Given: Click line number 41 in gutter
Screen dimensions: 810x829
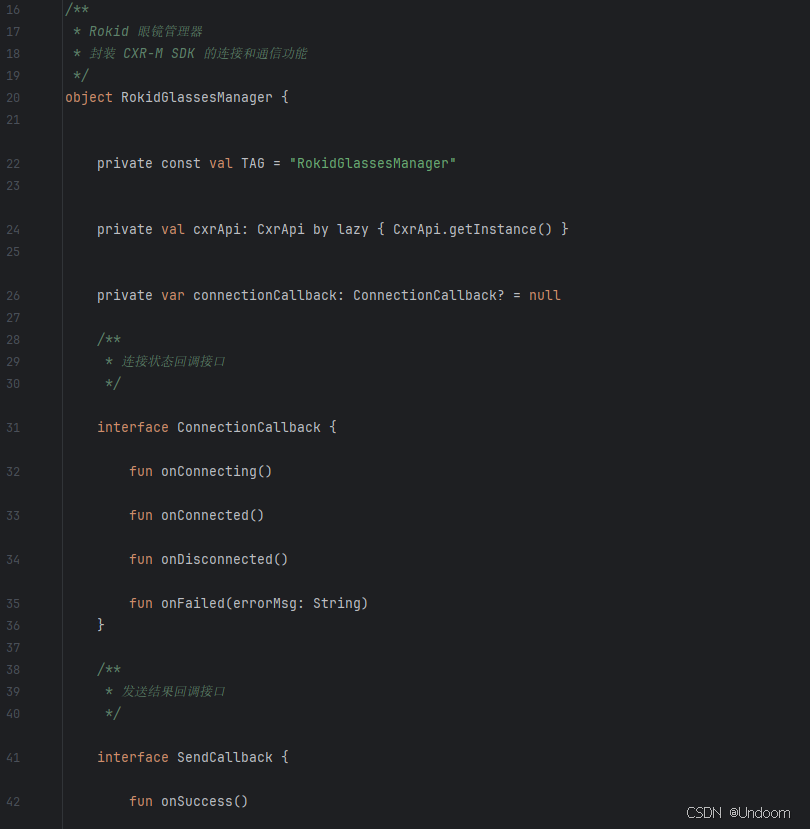Looking at the screenshot, I should tap(13, 758).
